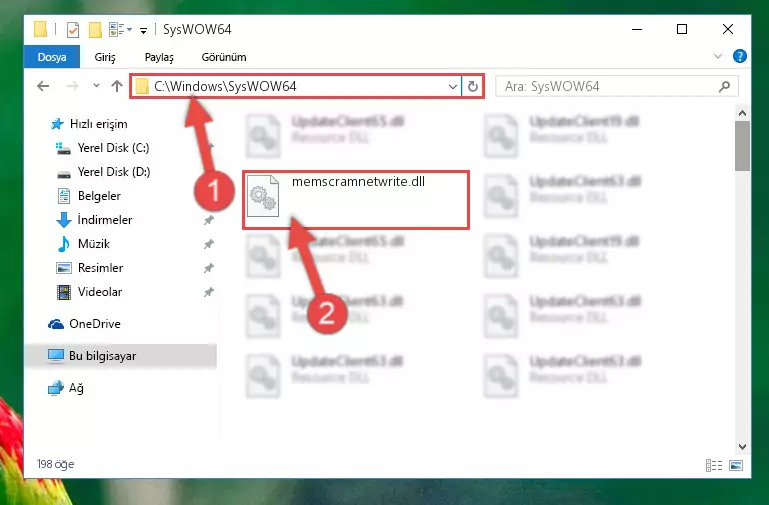The width and height of the screenshot is (769, 505).
Task: Close the SysWOW64 window
Action: (x=727, y=29)
